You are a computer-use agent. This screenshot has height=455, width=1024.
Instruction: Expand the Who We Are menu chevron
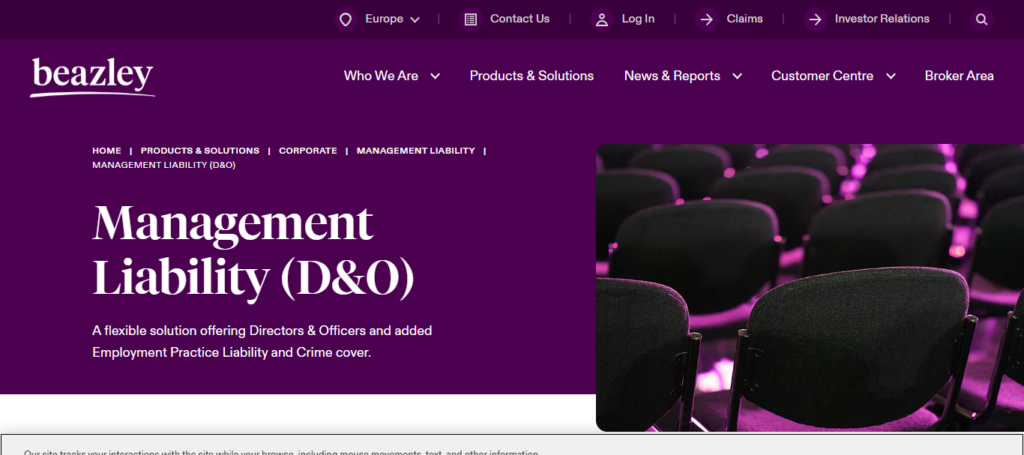tap(435, 76)
